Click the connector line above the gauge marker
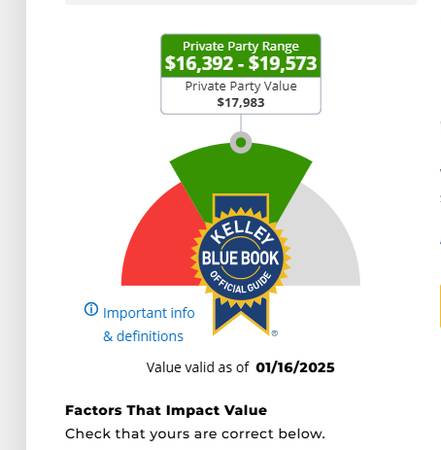441x450 pixels. (x=241, y=123)
